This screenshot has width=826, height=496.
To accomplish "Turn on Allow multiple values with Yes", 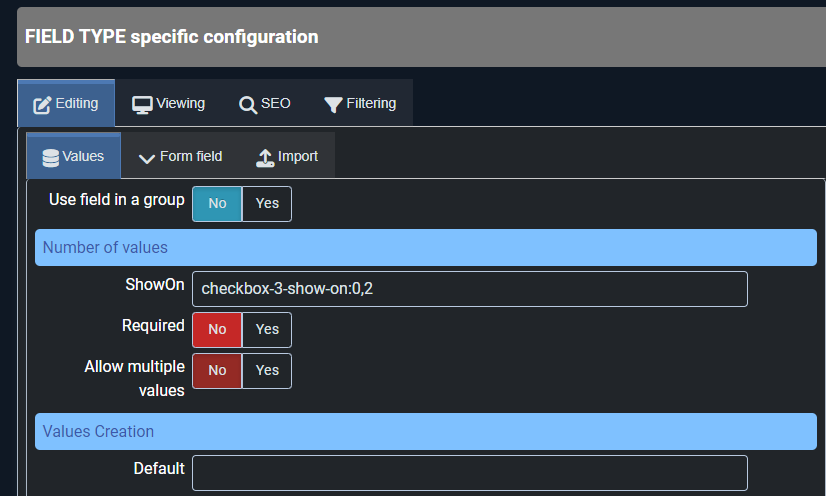I will coord(267,370).
